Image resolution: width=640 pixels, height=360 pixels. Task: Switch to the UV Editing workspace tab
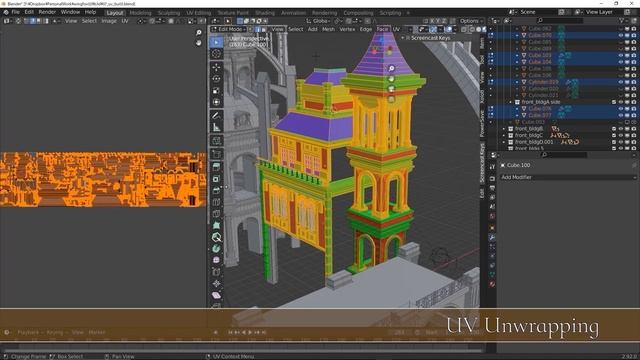pos(199,13)
